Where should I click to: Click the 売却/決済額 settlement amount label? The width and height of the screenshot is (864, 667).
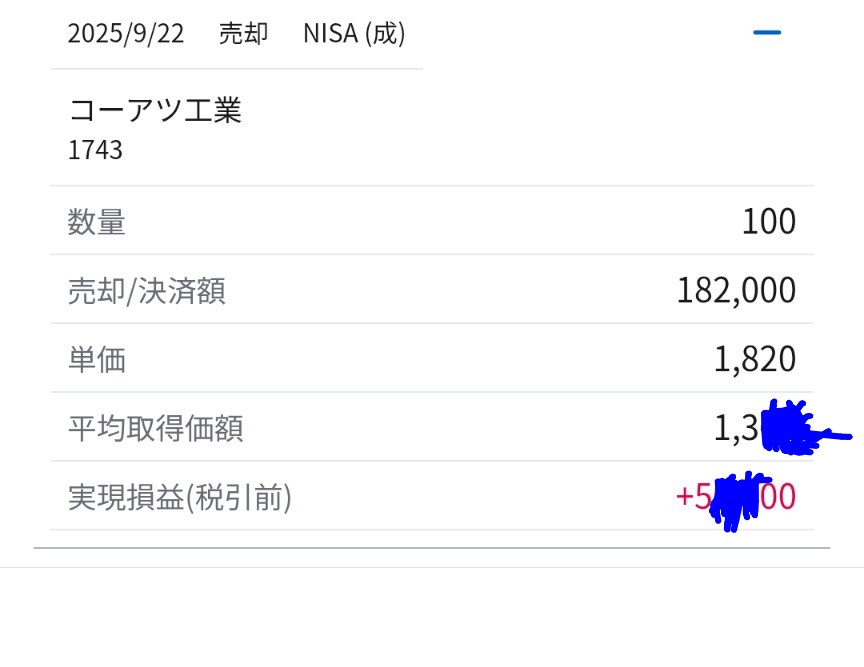point(146,290)
